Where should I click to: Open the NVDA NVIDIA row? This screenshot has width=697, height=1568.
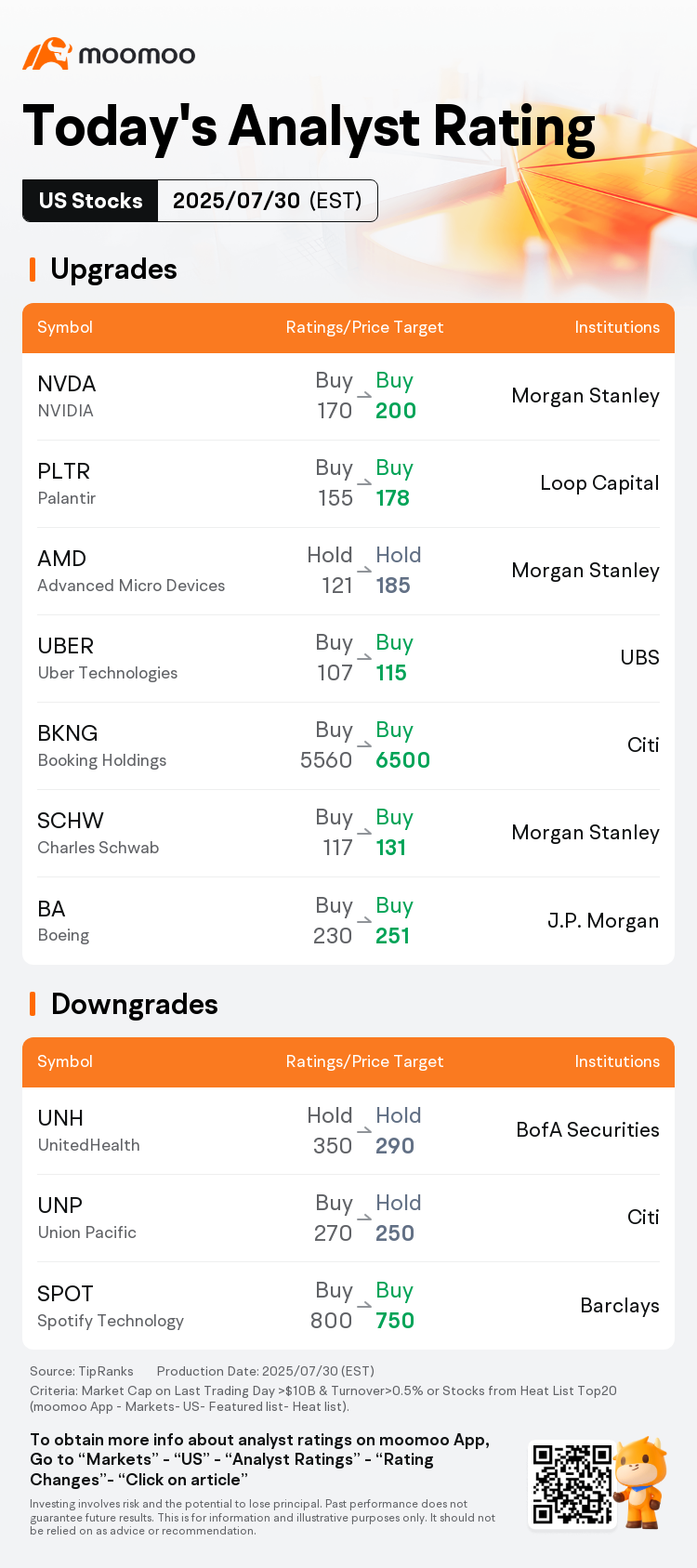(x=348, y=397)
